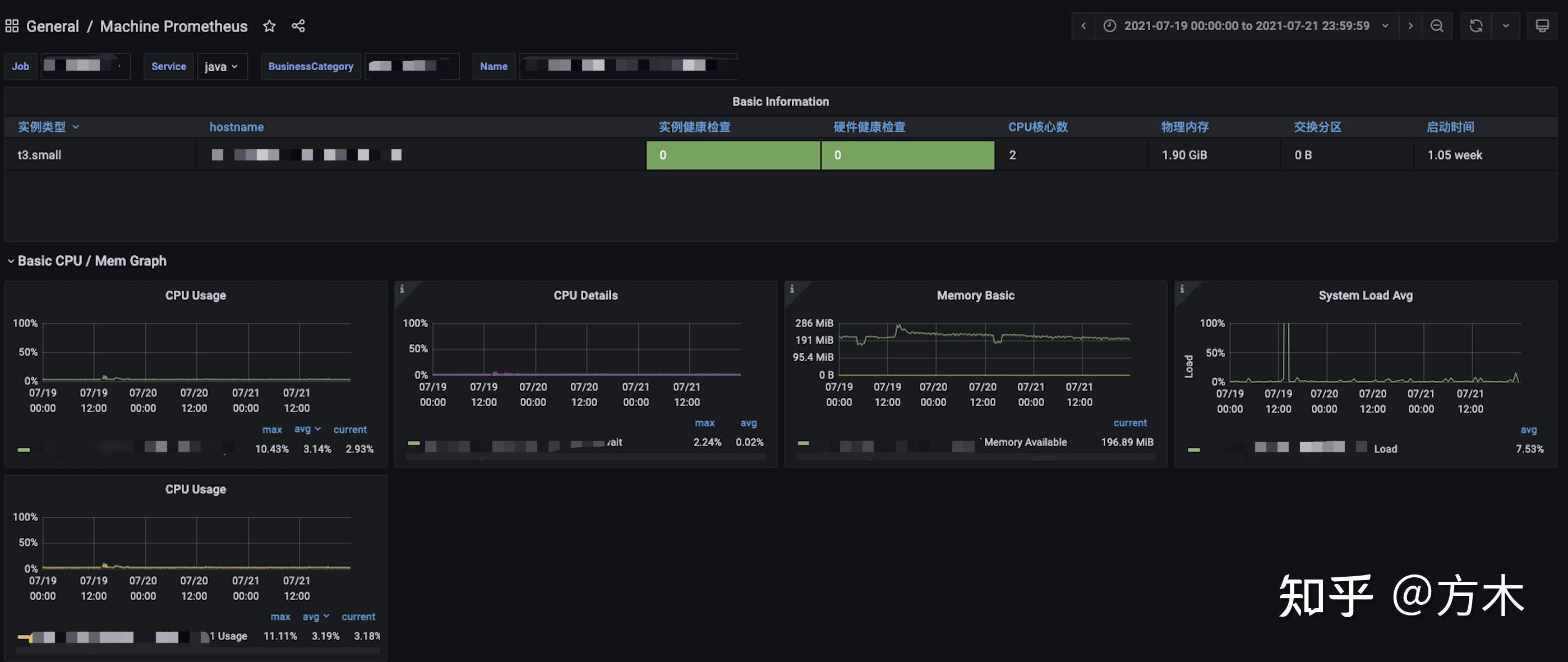Screen dimensions: 1568x662
Task: Star the Machine Prometheus dashboard
Action: (269, 26)
